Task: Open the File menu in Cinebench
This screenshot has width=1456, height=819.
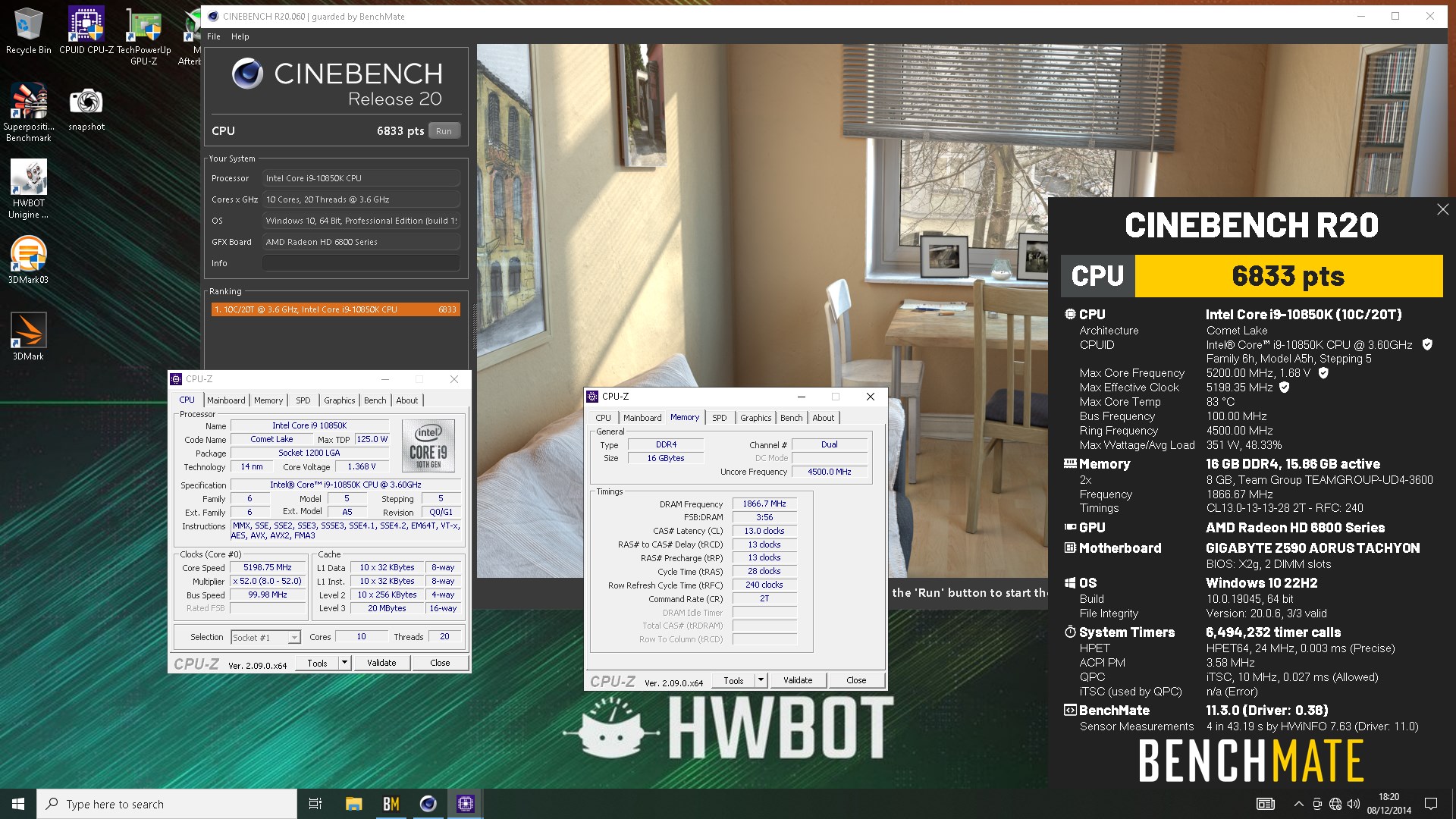Action: pyautogui.click(x=214, y=36)
